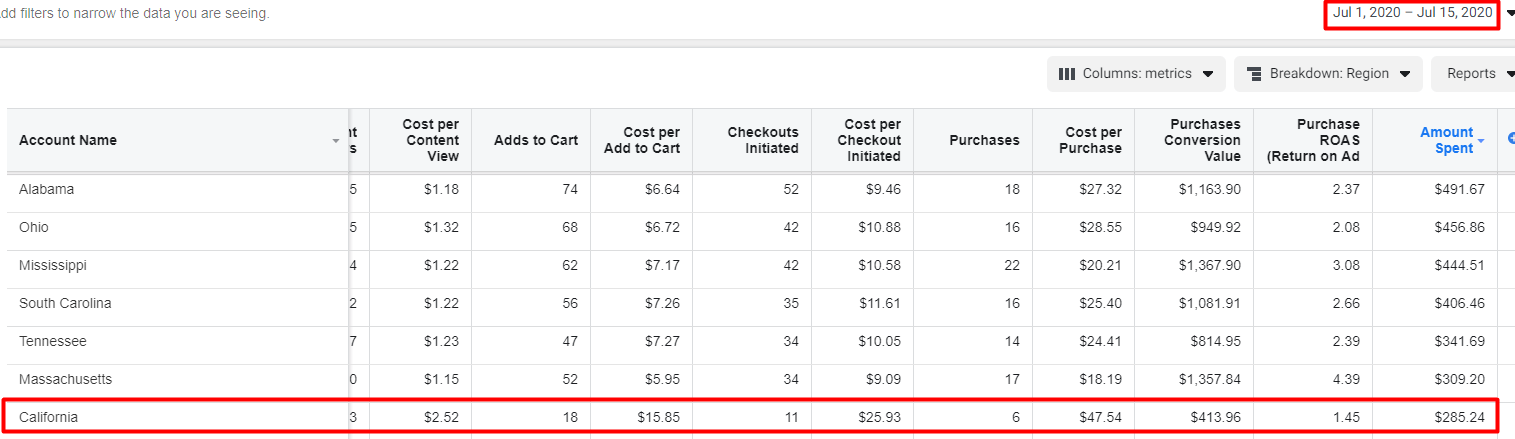Open the Breakdown: Region dropdown

(1328, 73)
